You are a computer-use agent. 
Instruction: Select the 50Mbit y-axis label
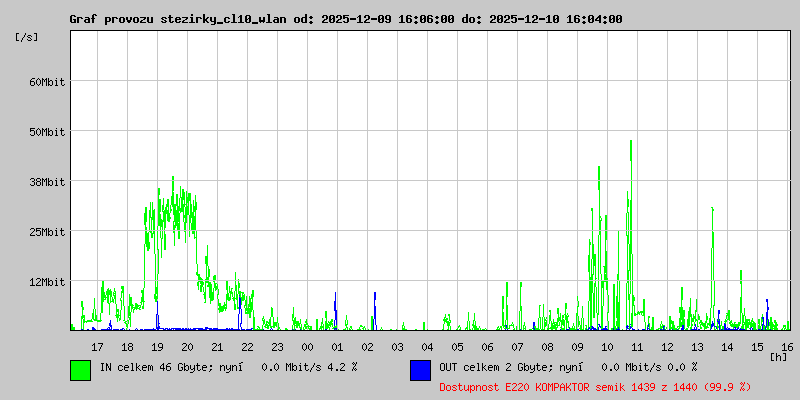47,132
